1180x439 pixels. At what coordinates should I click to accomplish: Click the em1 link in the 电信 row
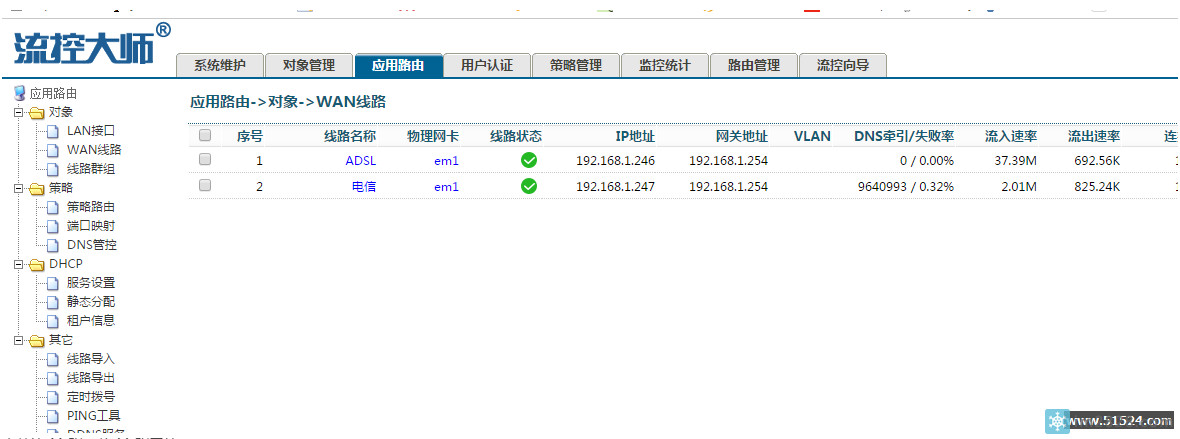point(446,186)
